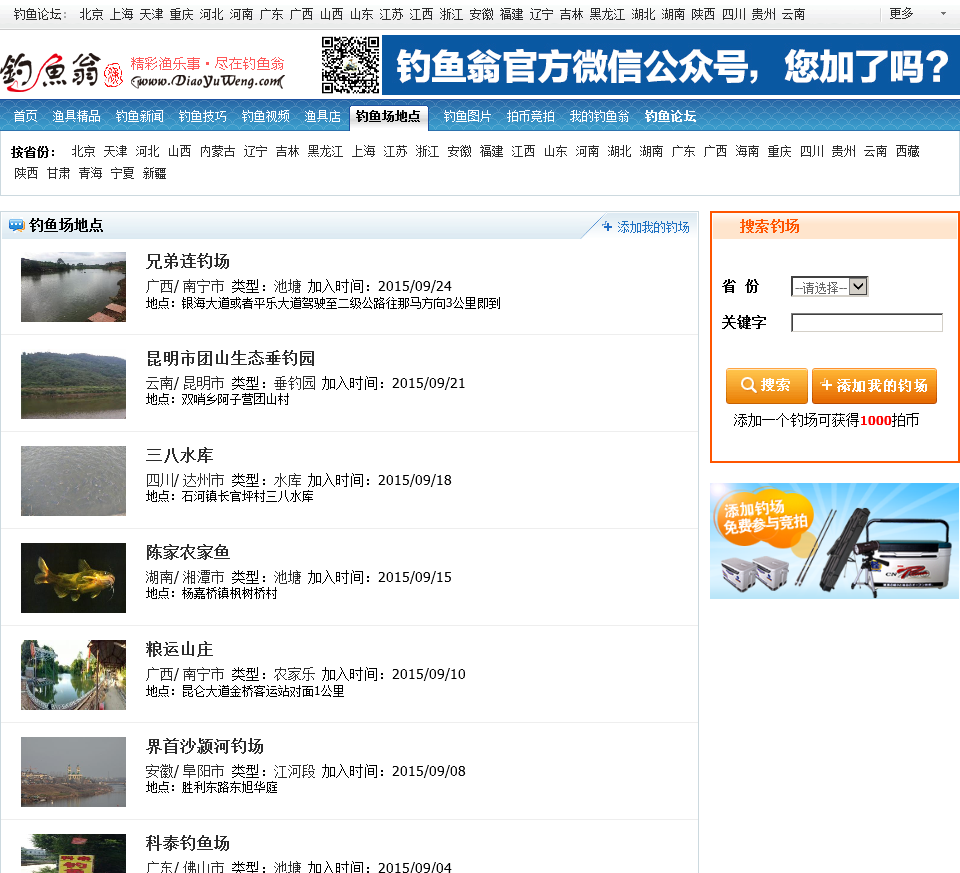Open thumbnail of 界首沙颍河钓场
Viewport: 960px width, 873px height.
click(x=73, y=772)
